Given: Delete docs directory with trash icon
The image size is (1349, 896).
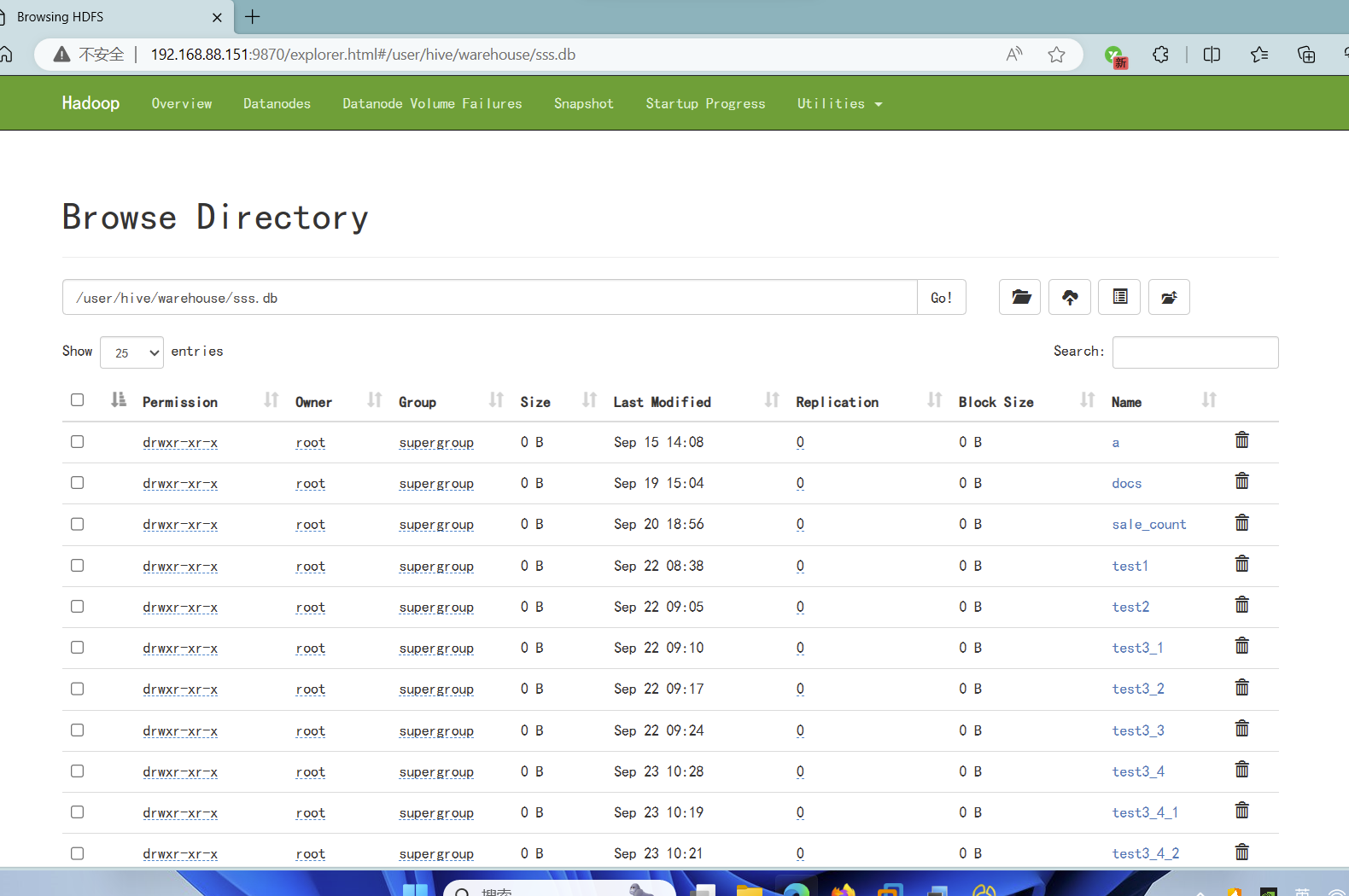Looking at the screenshot, I should click(1242, 481).
